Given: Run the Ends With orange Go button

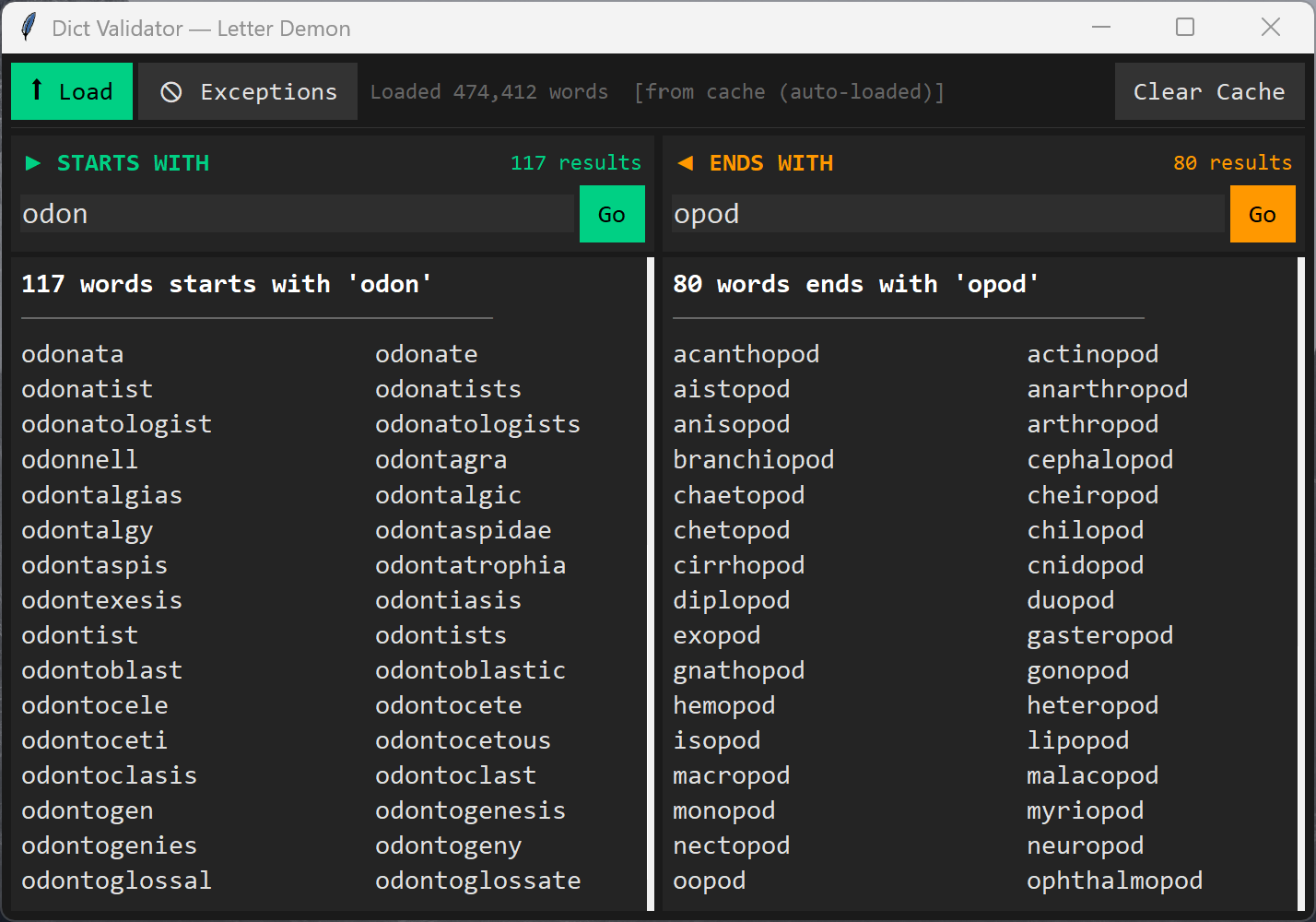Looking at the screenshot, I should (1263, 214).
